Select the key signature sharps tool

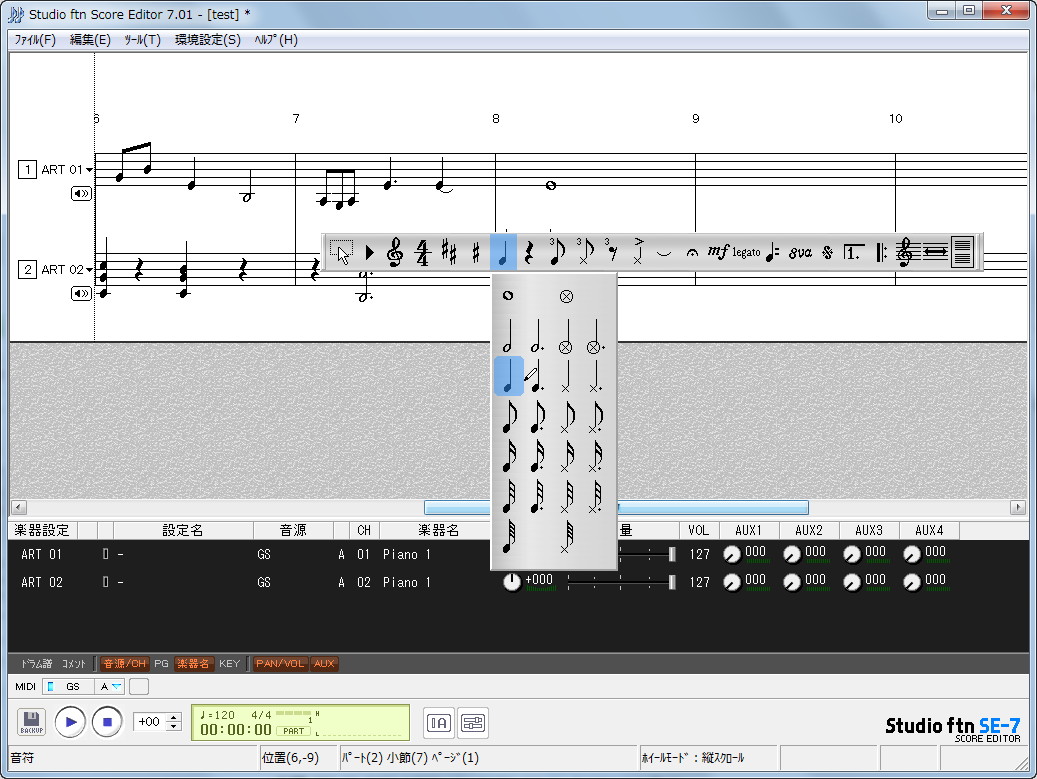(x=448, y=252)
